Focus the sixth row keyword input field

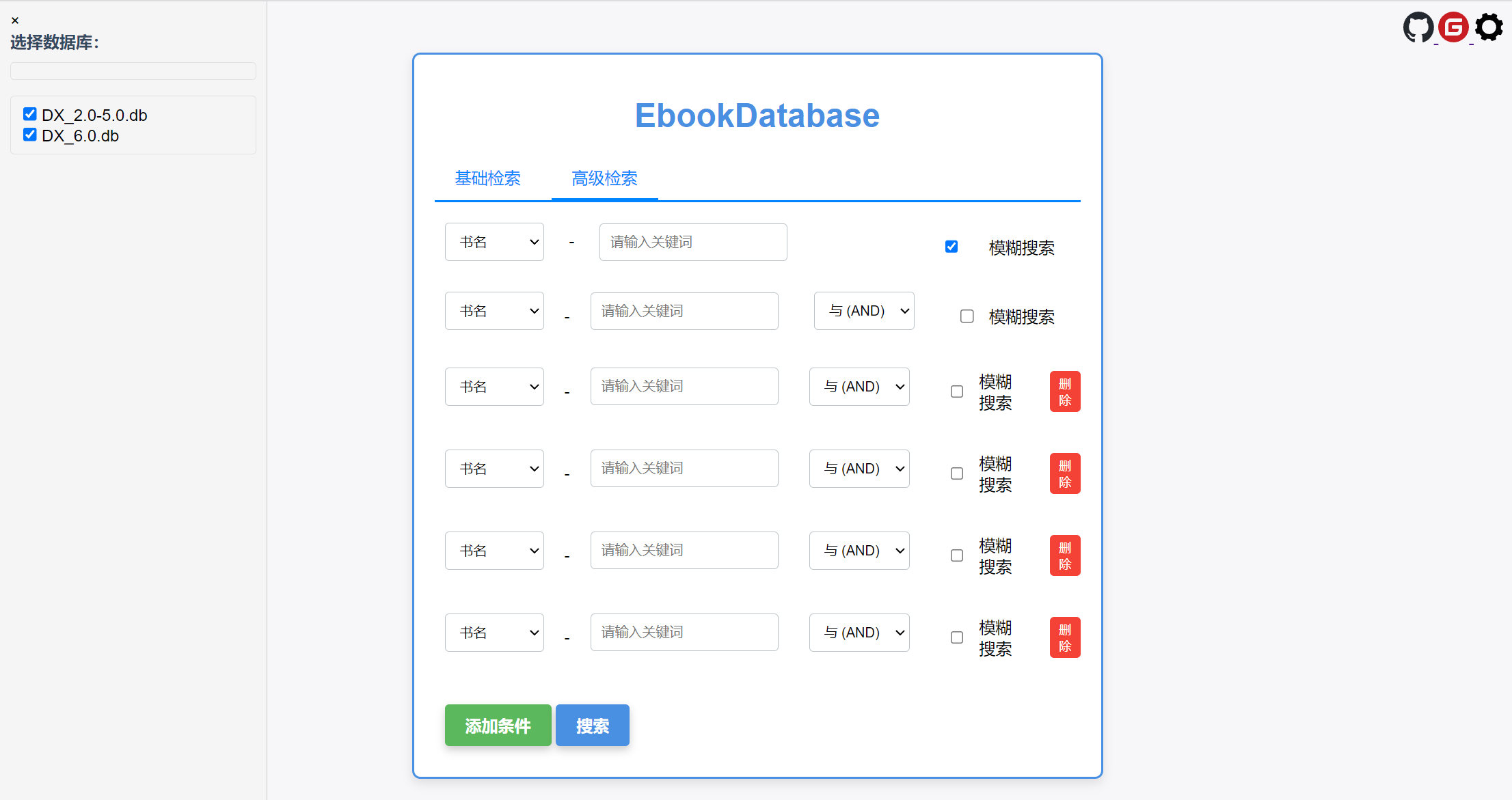[684, 632]
